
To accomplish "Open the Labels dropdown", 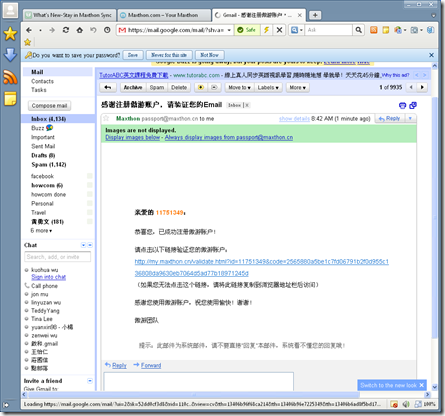I will (x=268, y=87).
